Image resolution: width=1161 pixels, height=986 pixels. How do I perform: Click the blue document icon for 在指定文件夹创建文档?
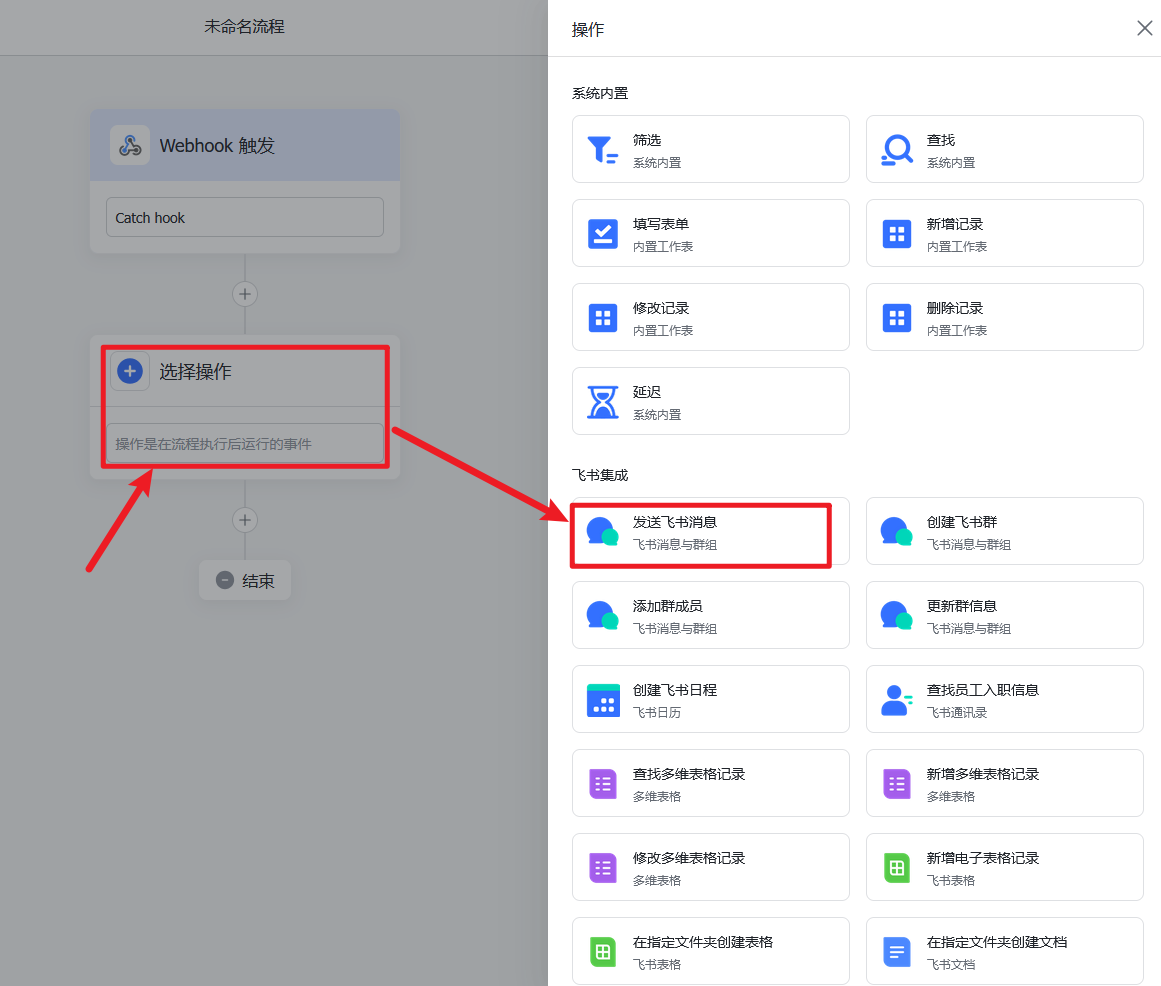click(x=897, y=952)
